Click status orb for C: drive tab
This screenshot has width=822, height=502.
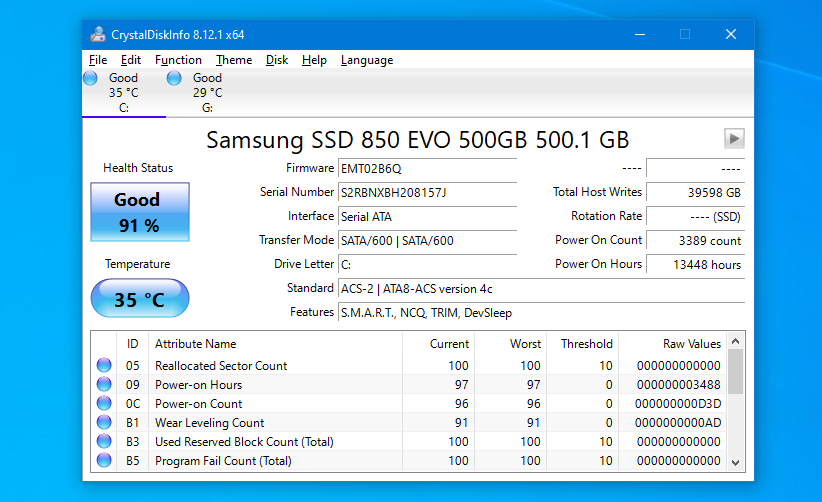coord(90,79)
